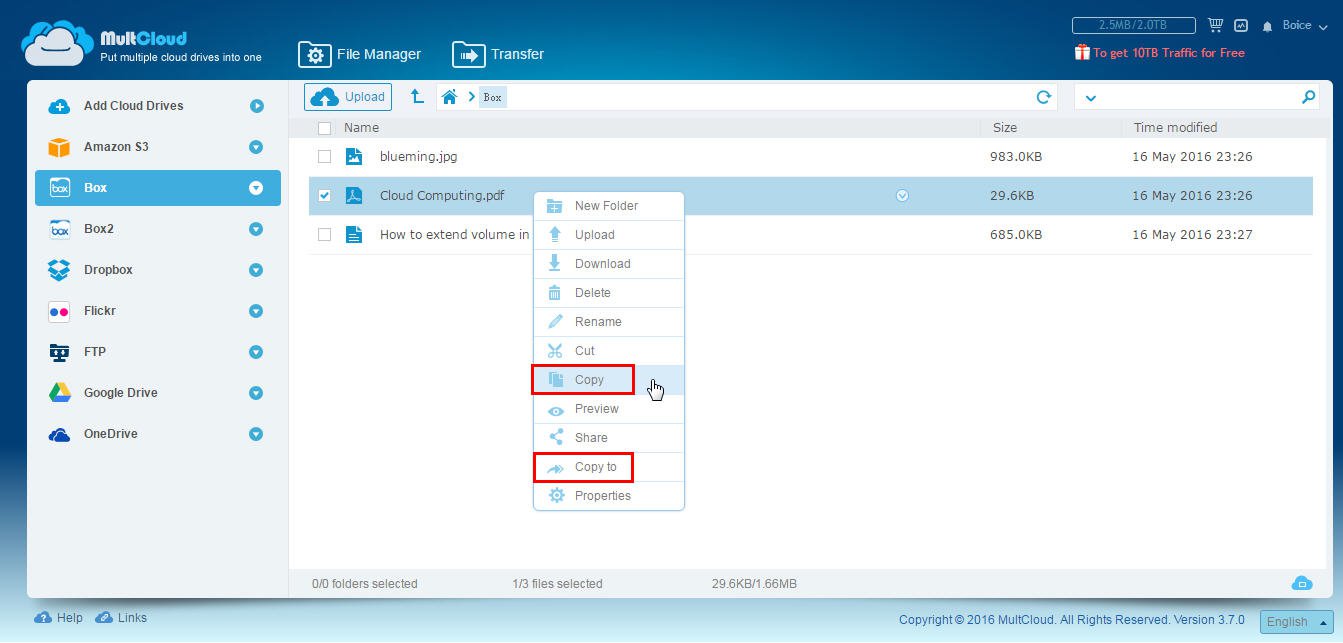Open the Links link in footer
Image resolution: width=1343 pixels, height=643 pixels.
point(121,618)
